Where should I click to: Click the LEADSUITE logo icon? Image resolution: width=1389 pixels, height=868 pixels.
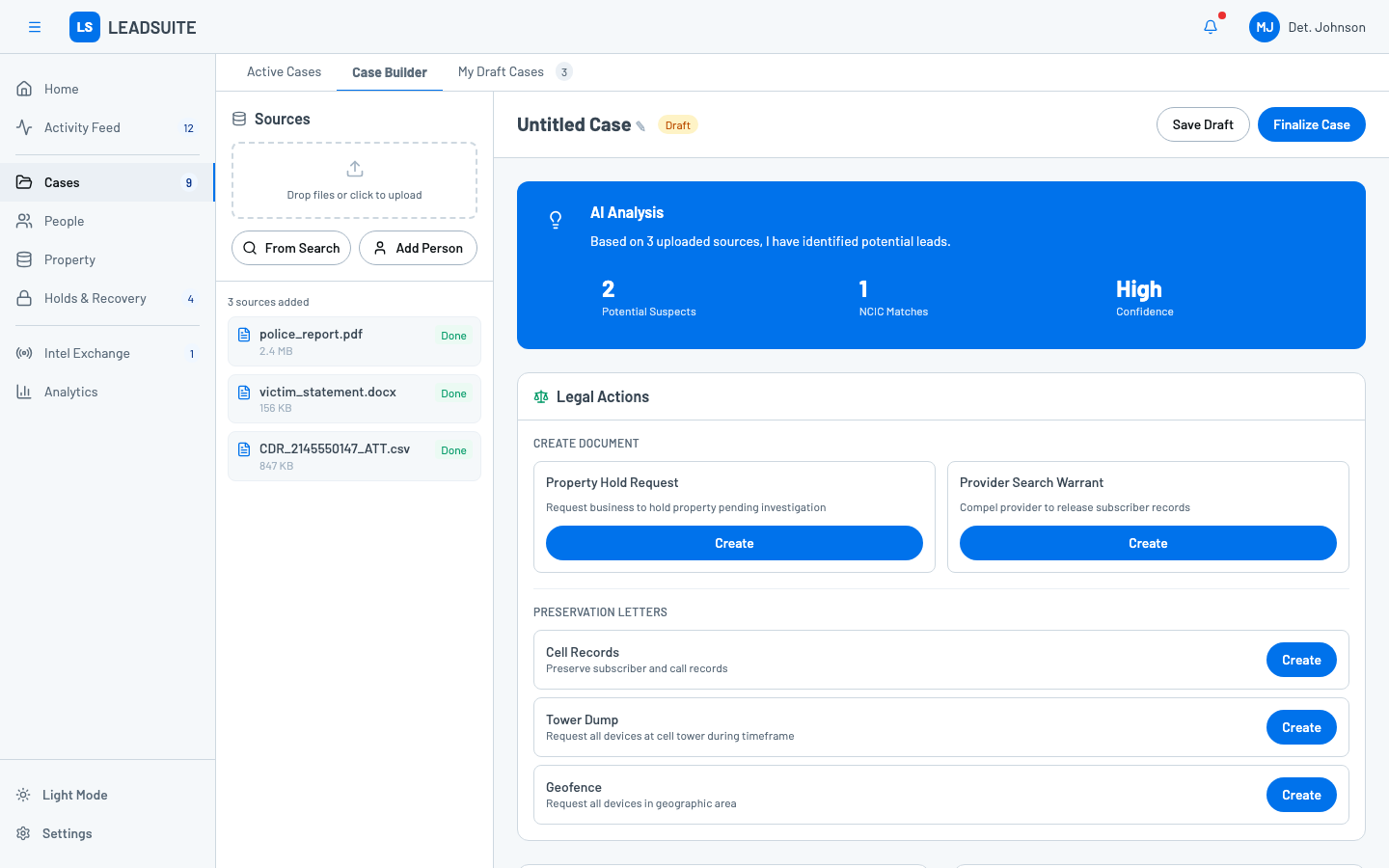point(84,27)
